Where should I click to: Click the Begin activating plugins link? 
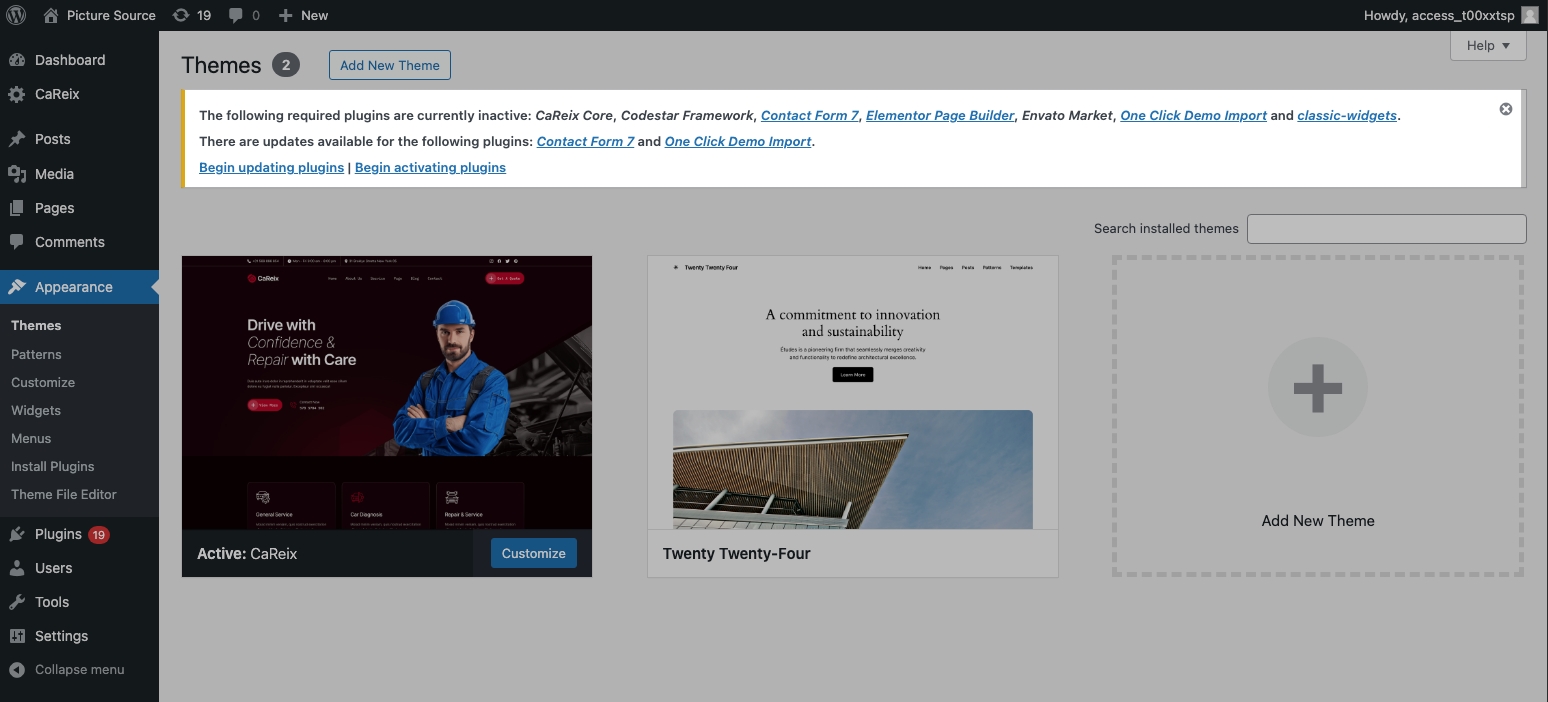430,167
